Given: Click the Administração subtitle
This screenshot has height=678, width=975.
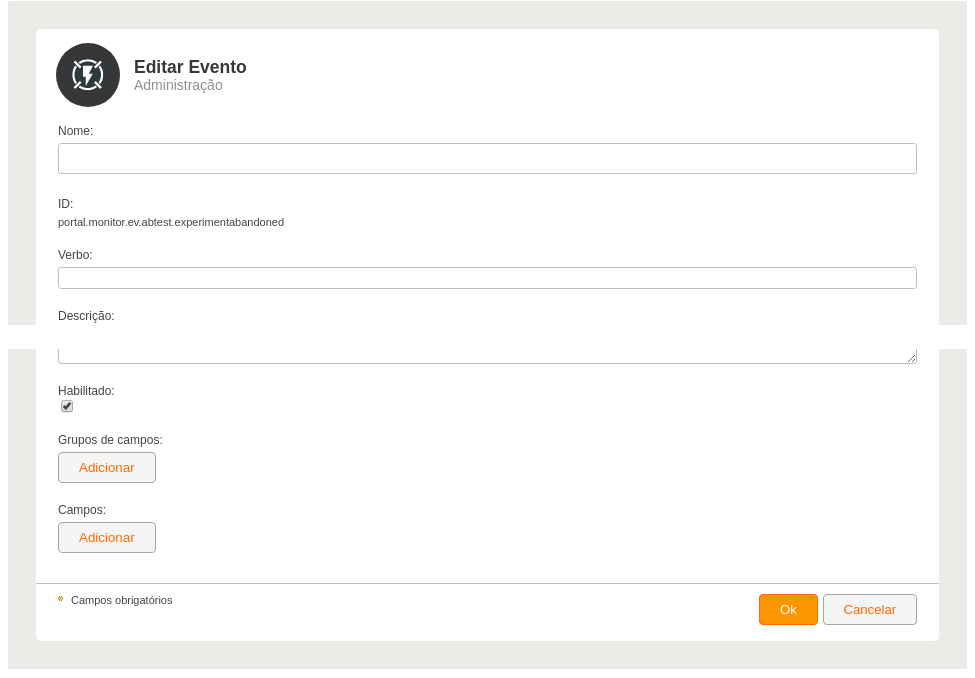Looking at the screenshot, I should [178, 85].
